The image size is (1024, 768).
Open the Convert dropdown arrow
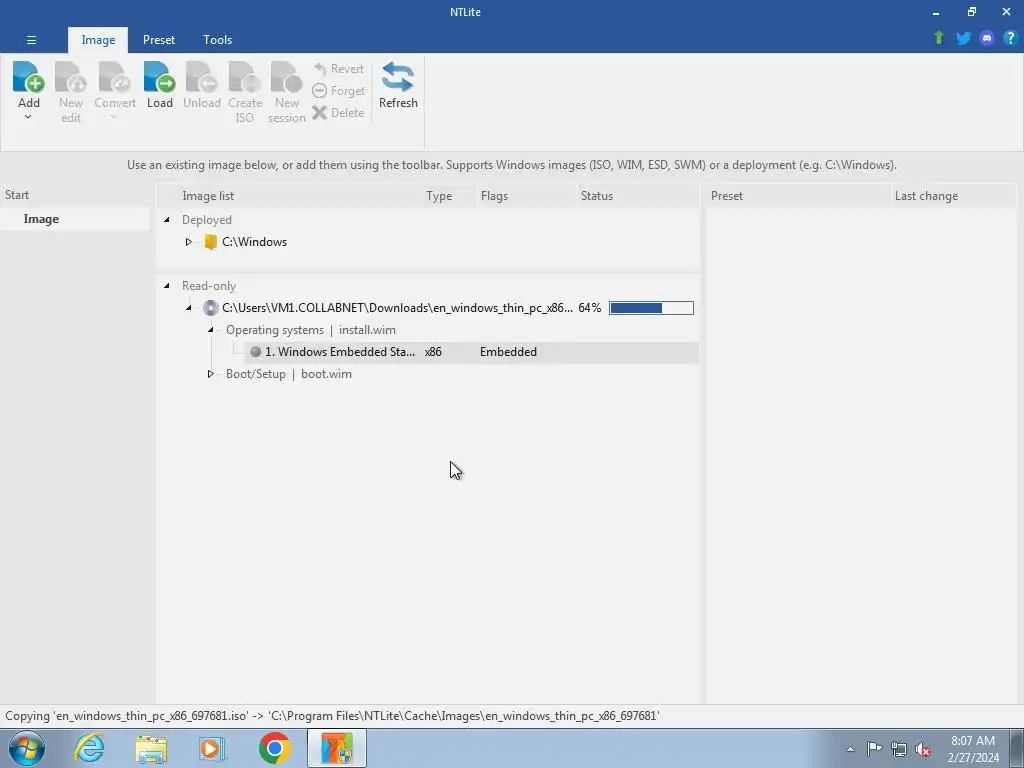point(114,117)
